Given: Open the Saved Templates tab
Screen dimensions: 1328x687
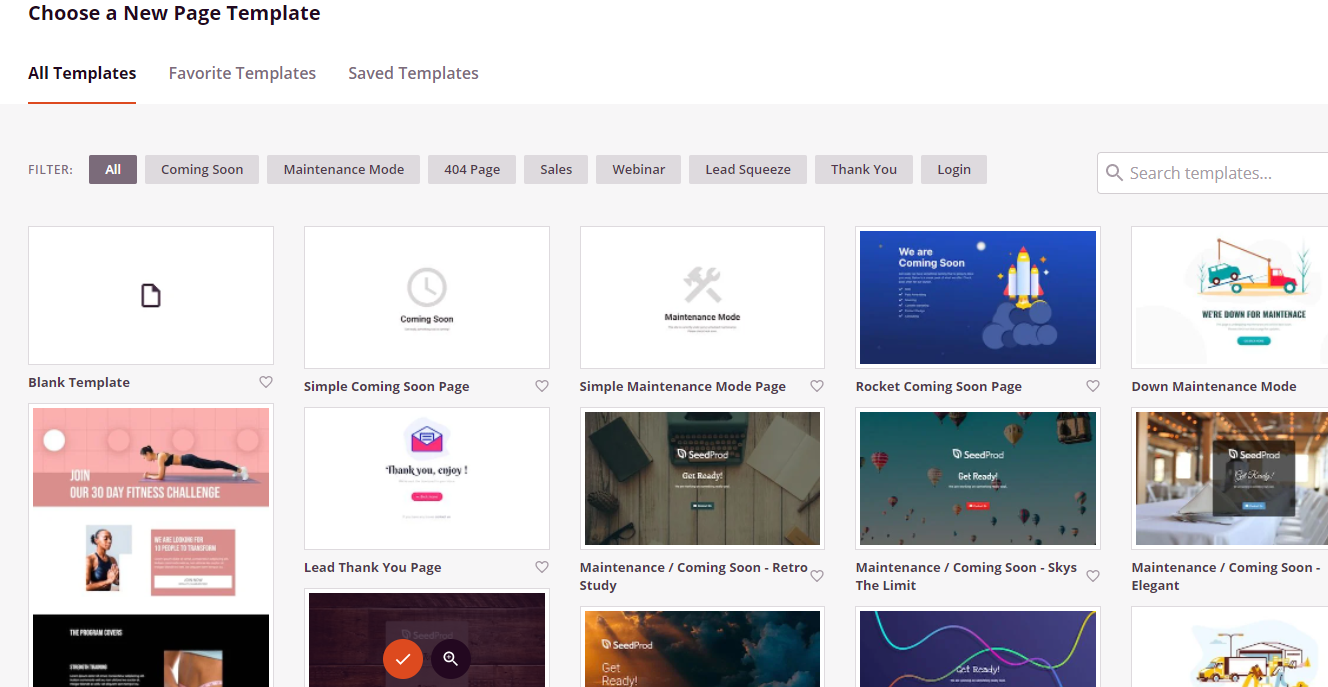Looking at the screenshot, I should click(x=413, y=73).
